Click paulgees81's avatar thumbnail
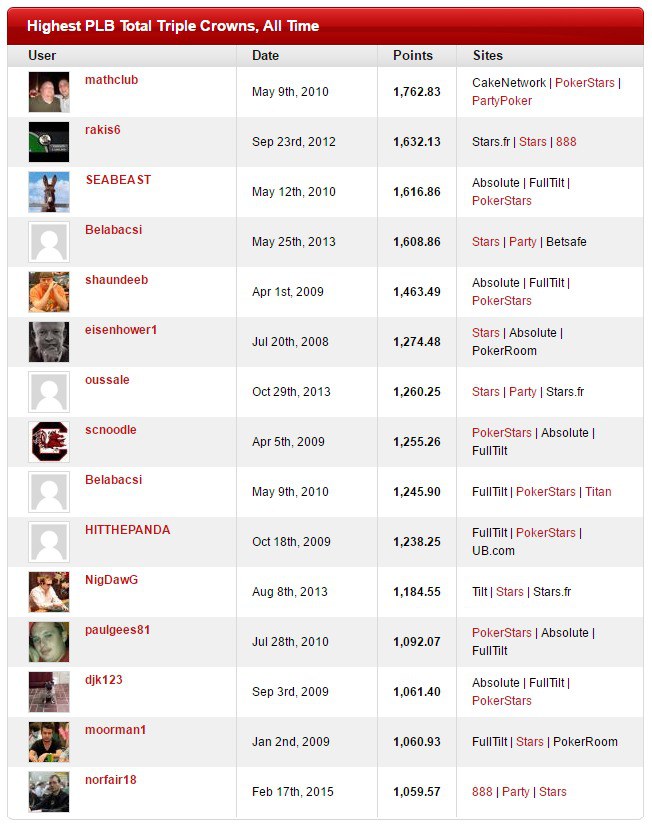 (x=49, y=642)
